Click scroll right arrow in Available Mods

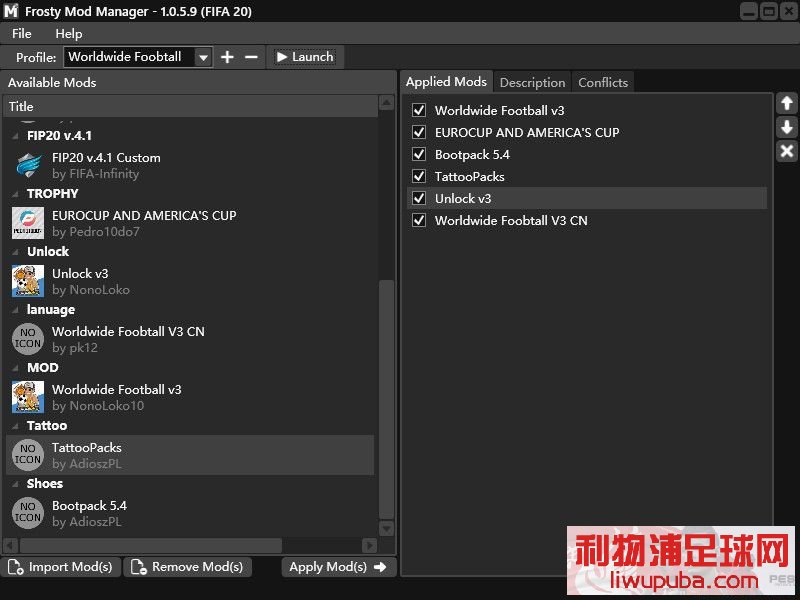(369, 545)
